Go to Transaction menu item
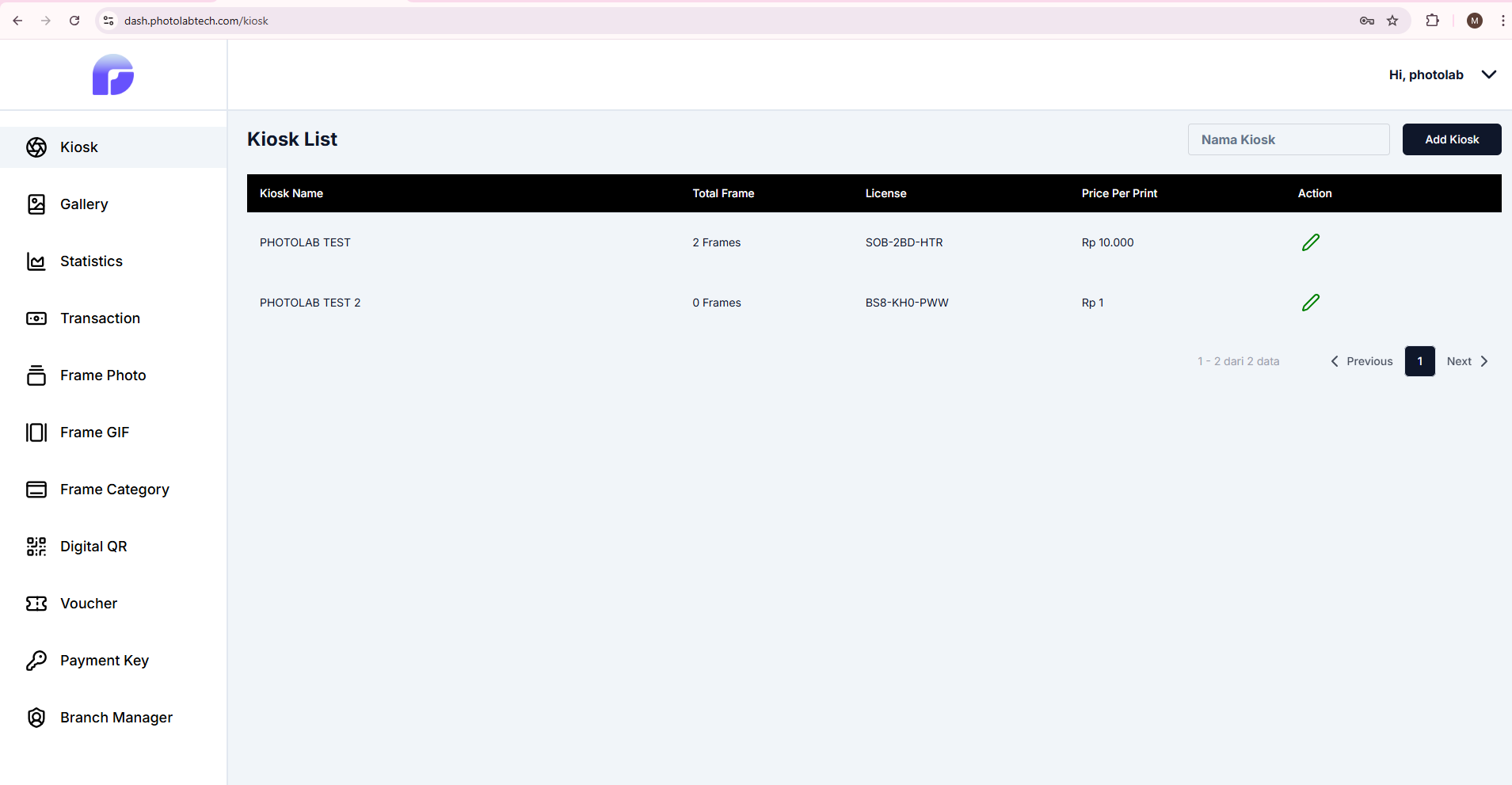 (100, 318)
